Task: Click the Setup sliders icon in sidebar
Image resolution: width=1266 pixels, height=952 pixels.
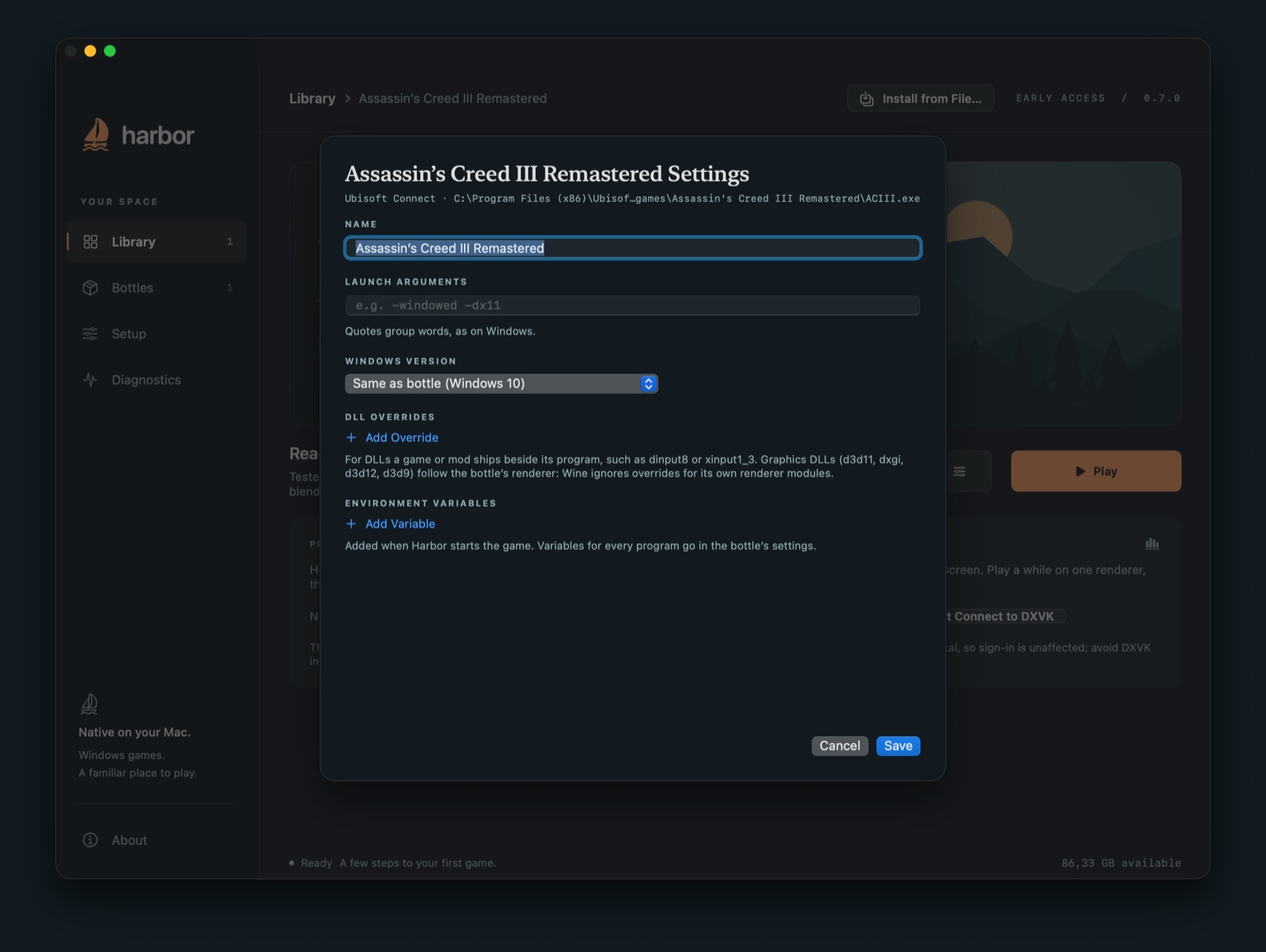Action: tap(90, 333)
